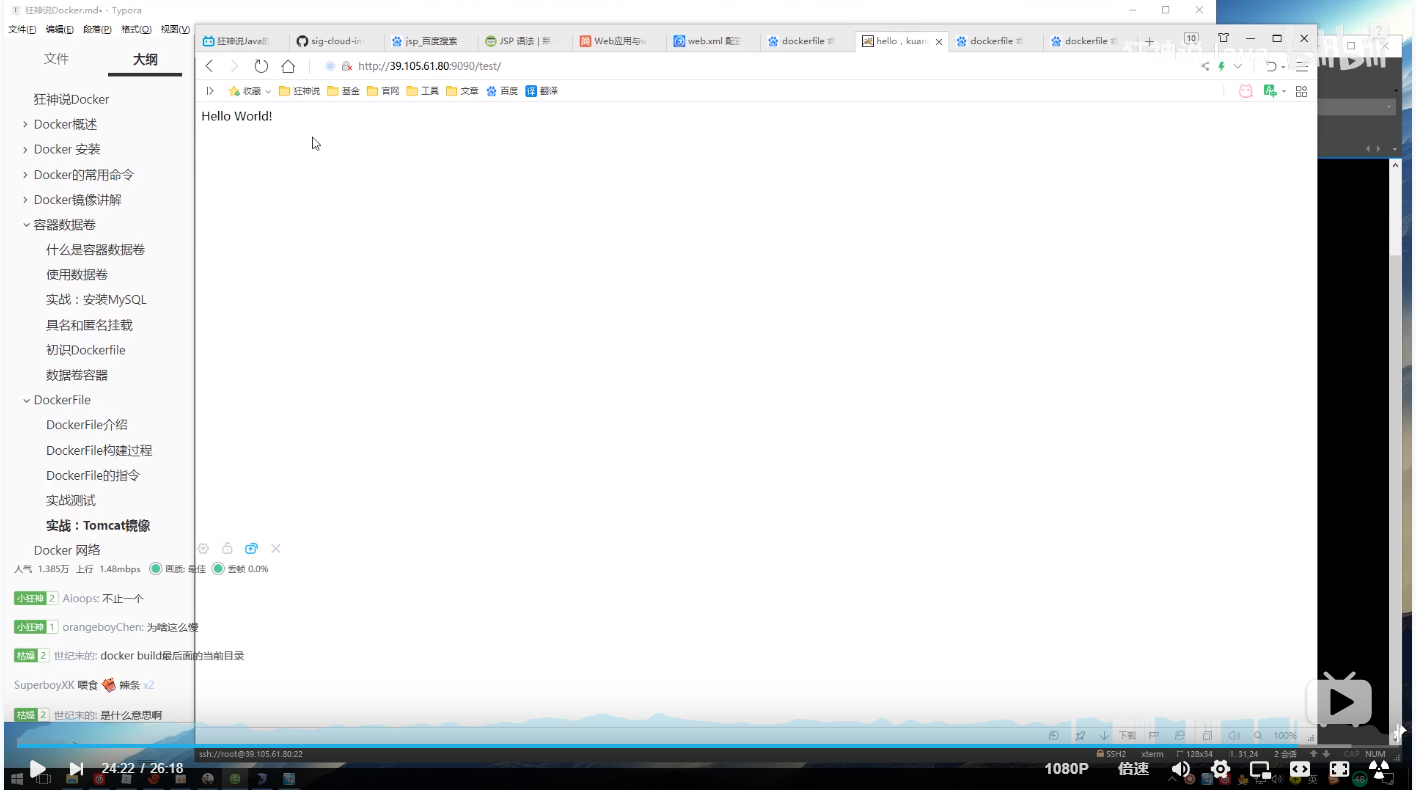Open the 收藏 favorites star
Viewport: 1416px width, 790px height.
pos(234,91)
